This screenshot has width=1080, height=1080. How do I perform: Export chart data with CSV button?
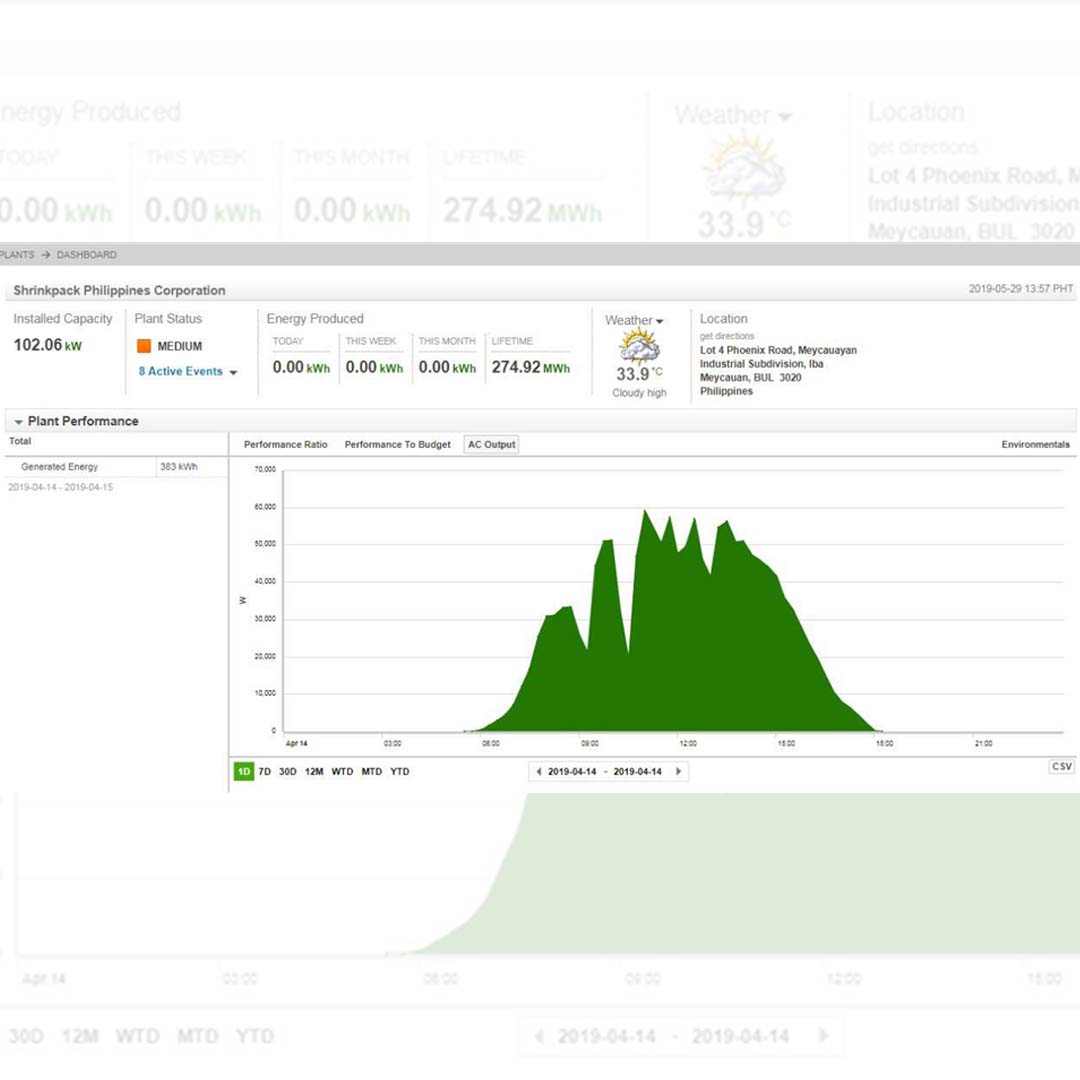click(1061, 767)
